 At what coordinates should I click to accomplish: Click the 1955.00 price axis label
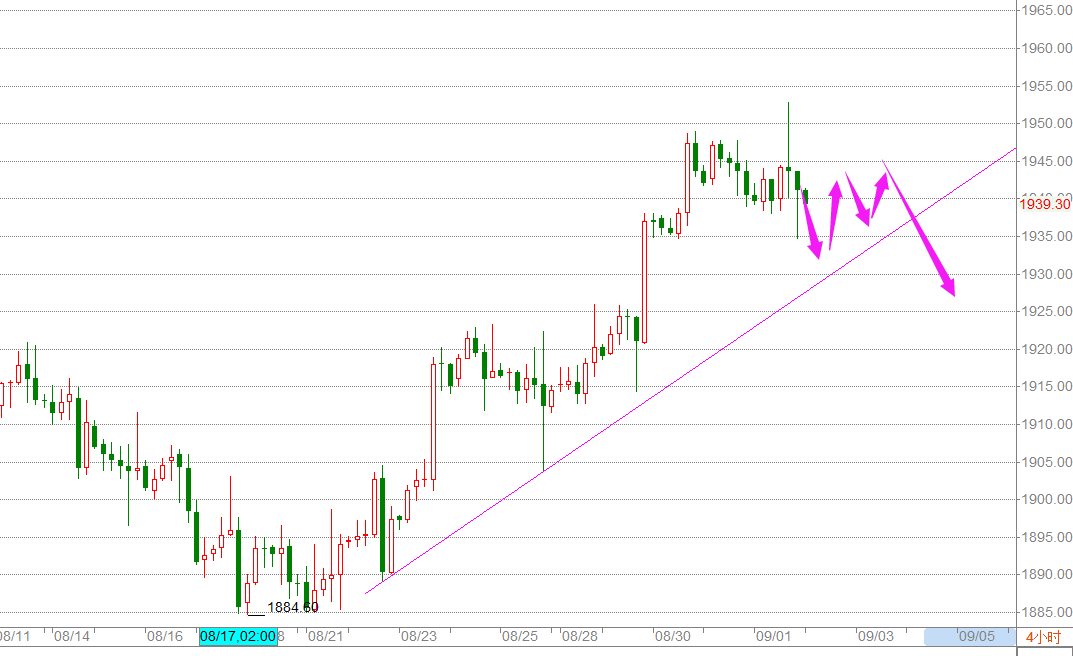click(1046, 86)
